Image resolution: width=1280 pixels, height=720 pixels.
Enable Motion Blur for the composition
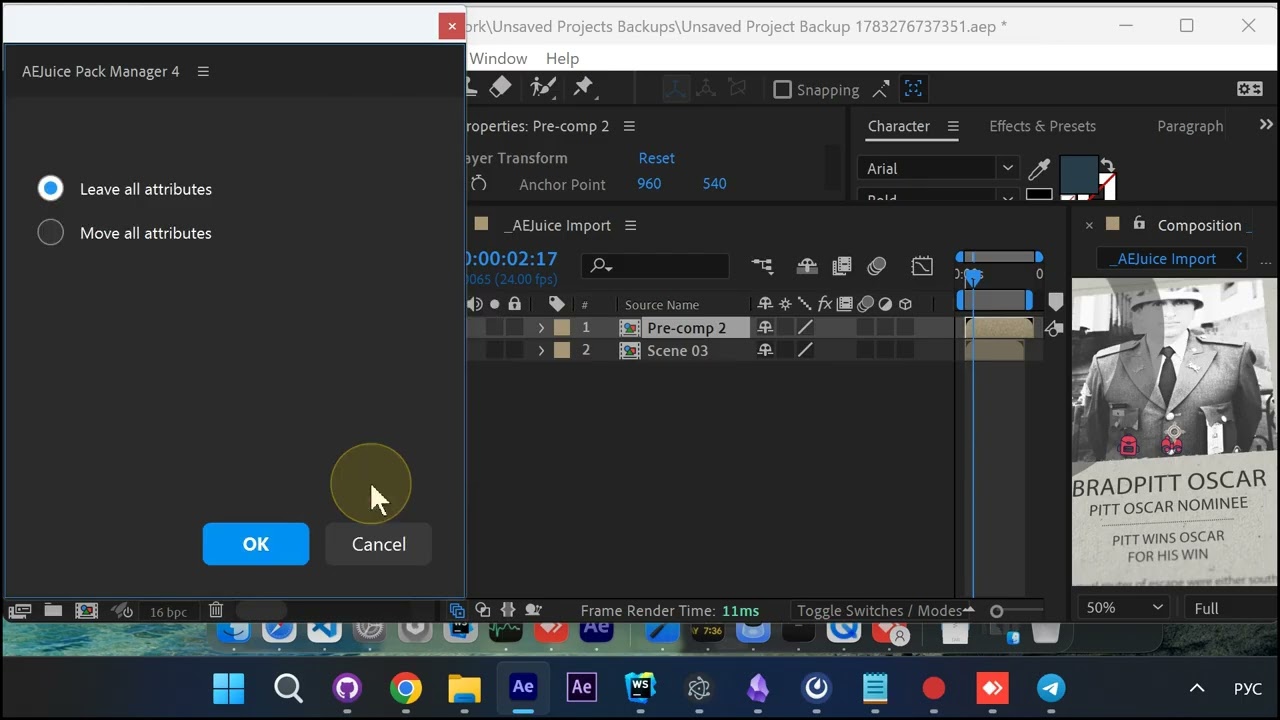click(x=877, y=266)
